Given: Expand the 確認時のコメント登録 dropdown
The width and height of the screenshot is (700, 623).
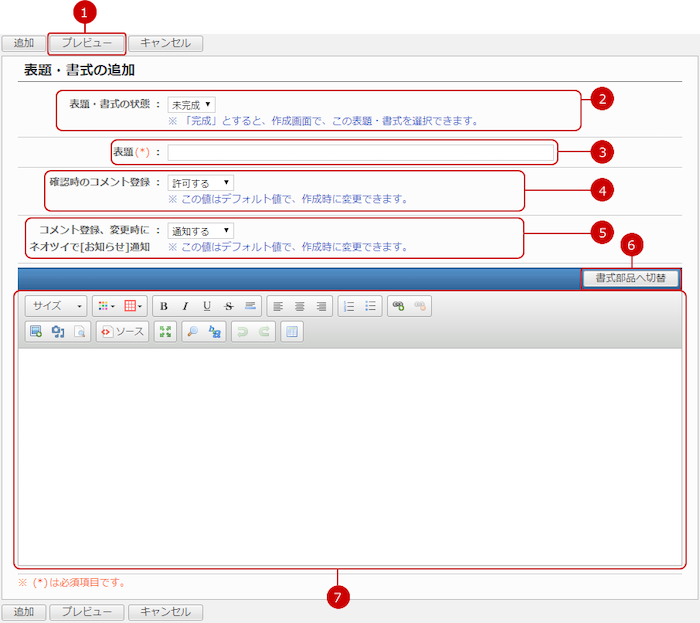Looking at the screenshot, I should pos(200,183).
